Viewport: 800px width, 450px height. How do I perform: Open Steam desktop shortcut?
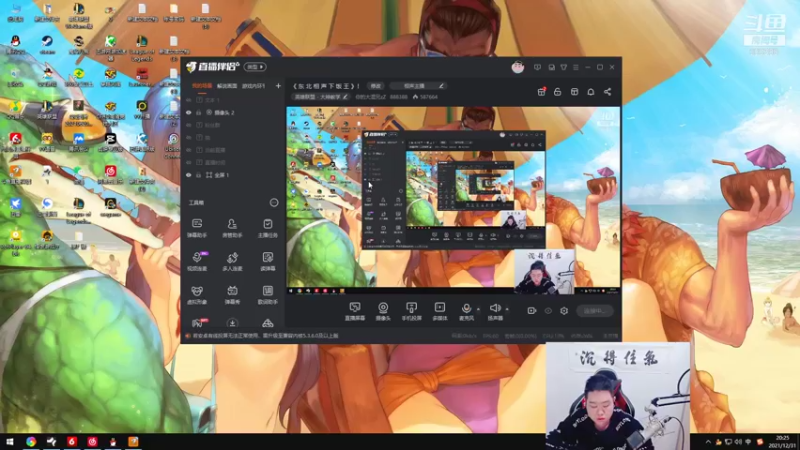click(47, 45)
